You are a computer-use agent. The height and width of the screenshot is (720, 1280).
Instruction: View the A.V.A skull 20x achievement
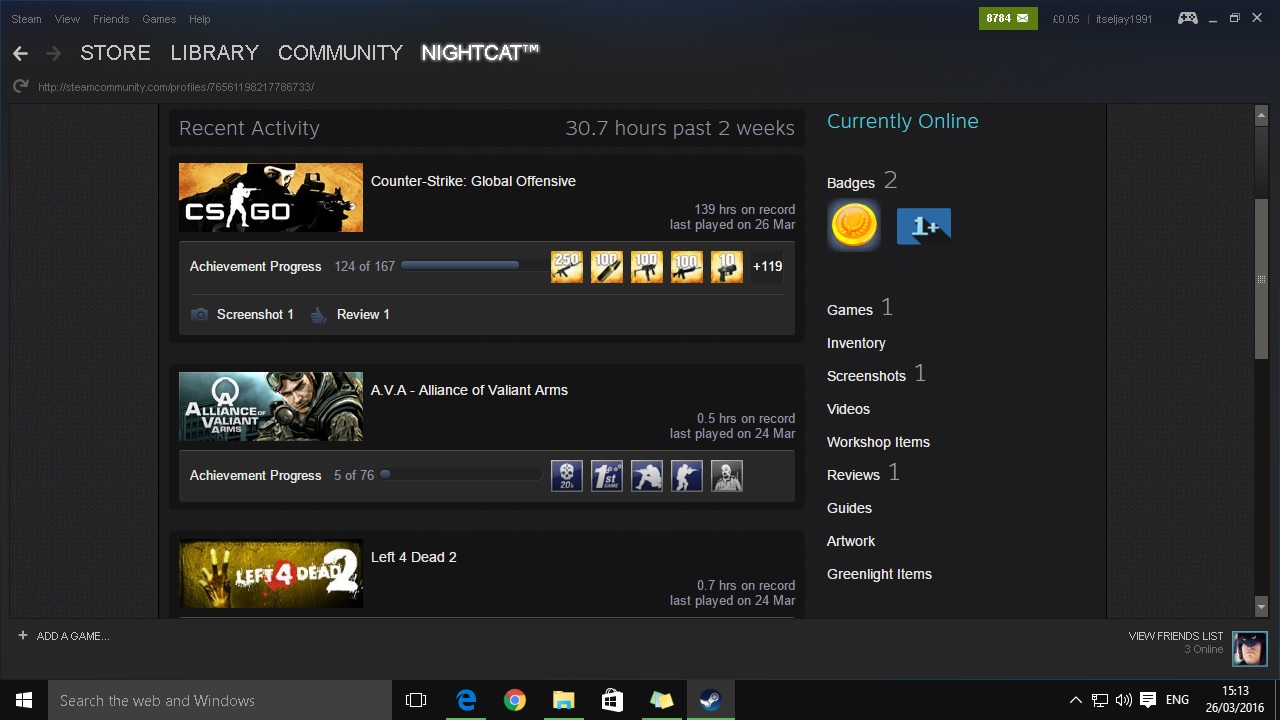click(x=567, y=476)
